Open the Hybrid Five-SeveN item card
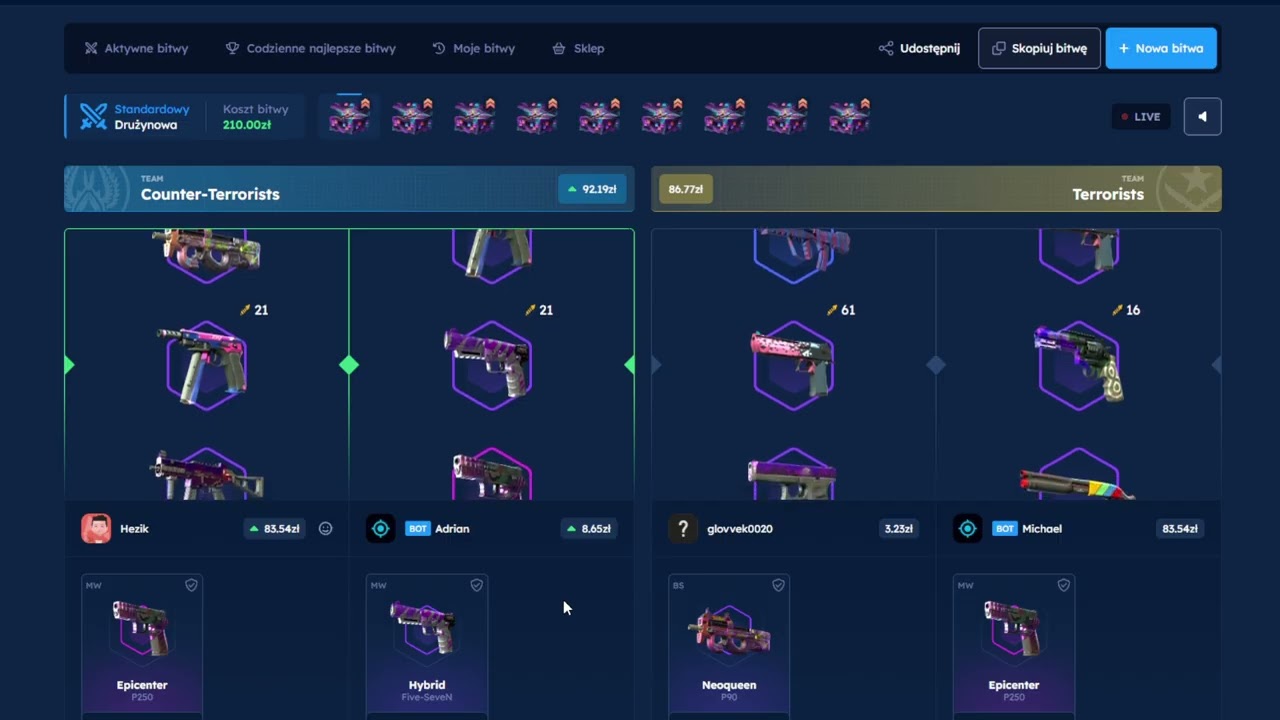1280x720 pixels. [x=427, y=645]
